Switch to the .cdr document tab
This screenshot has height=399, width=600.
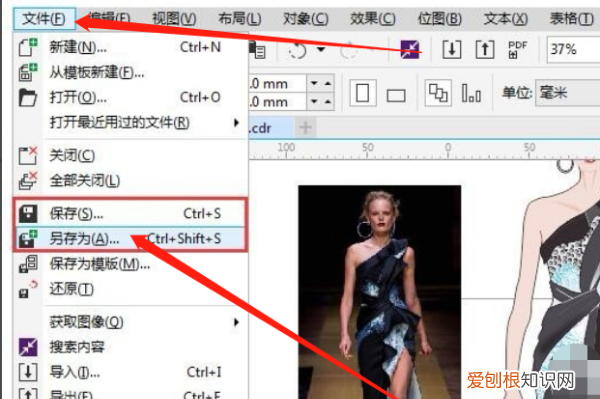click(x=271, y=127)
